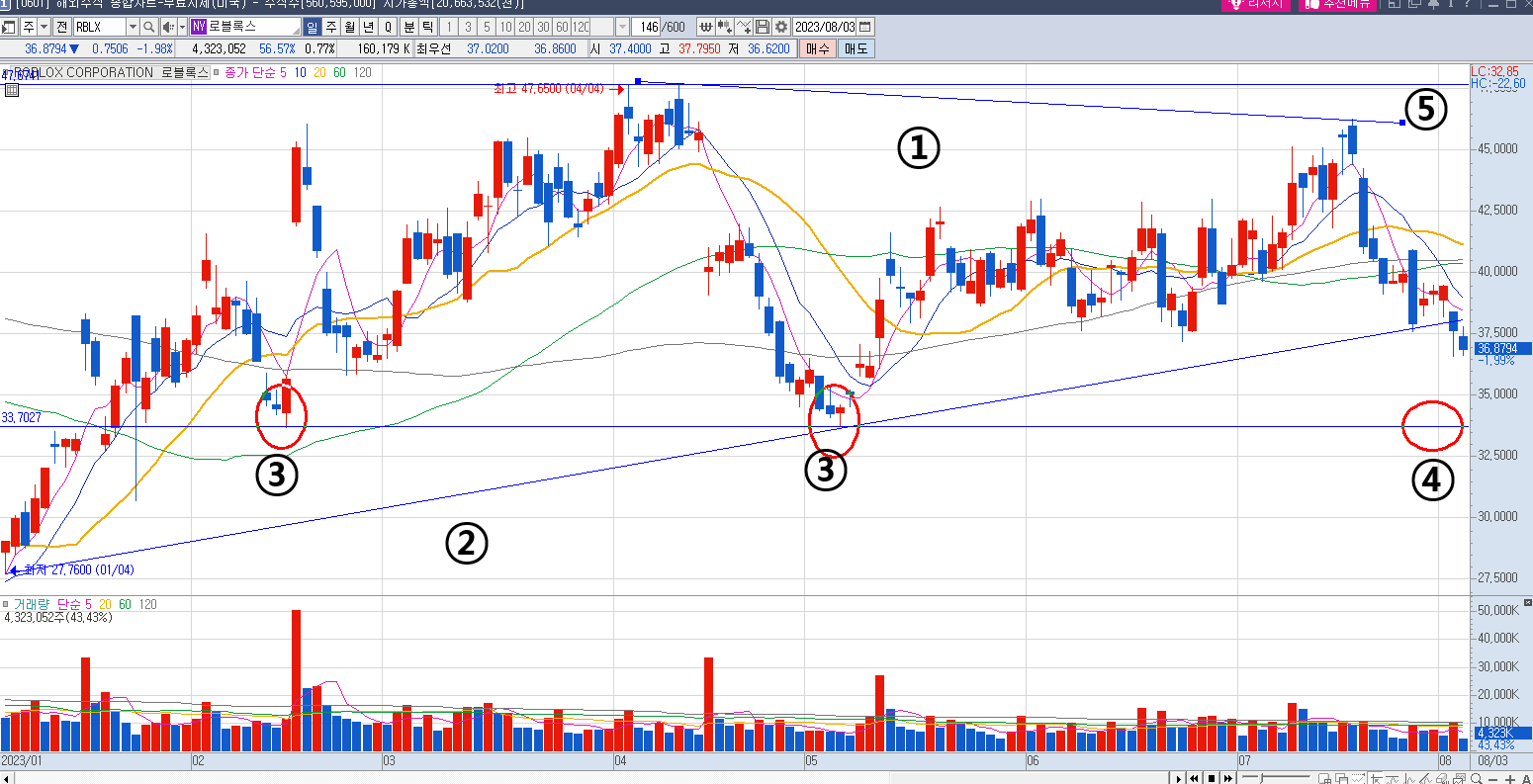Save chart with the floppy disk icon
Viewport: 1533px width, 784px height.
tap(763, 27)
